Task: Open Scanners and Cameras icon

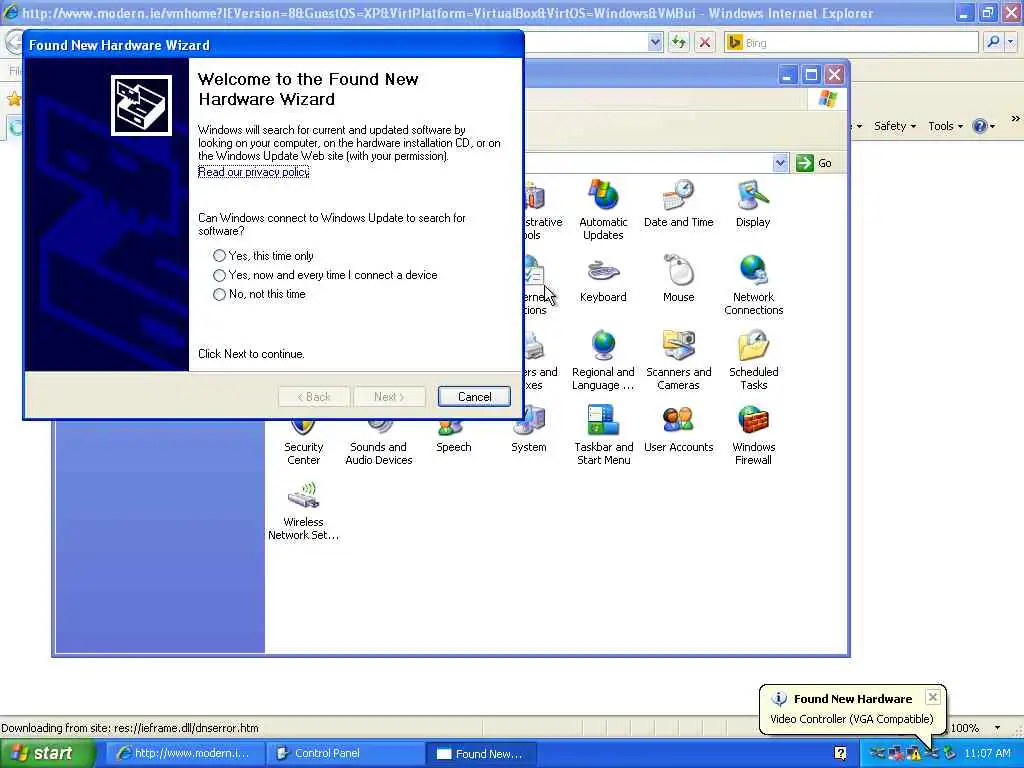Action: coord(679,360)
